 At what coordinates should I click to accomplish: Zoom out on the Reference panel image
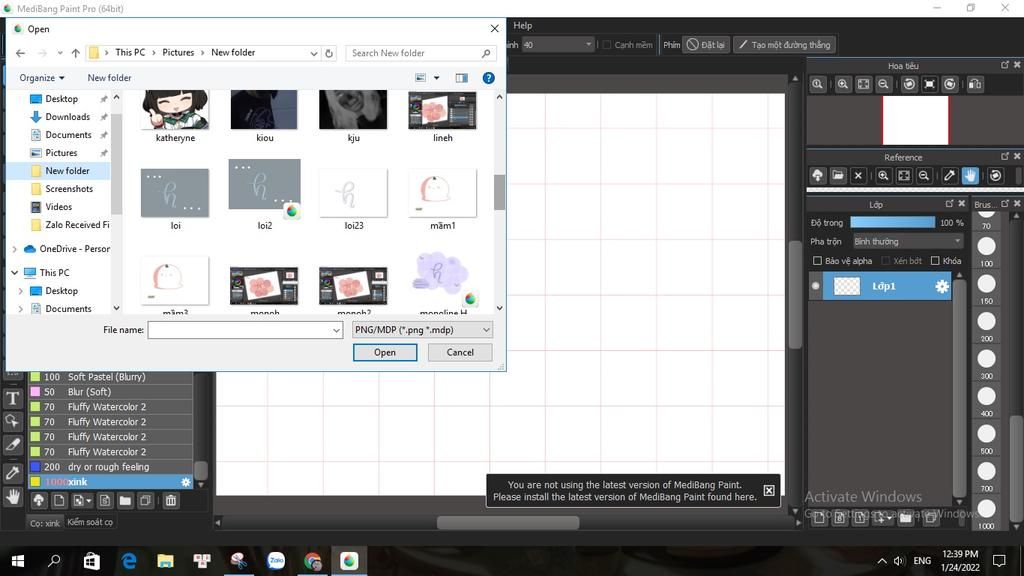pos(924,176)
